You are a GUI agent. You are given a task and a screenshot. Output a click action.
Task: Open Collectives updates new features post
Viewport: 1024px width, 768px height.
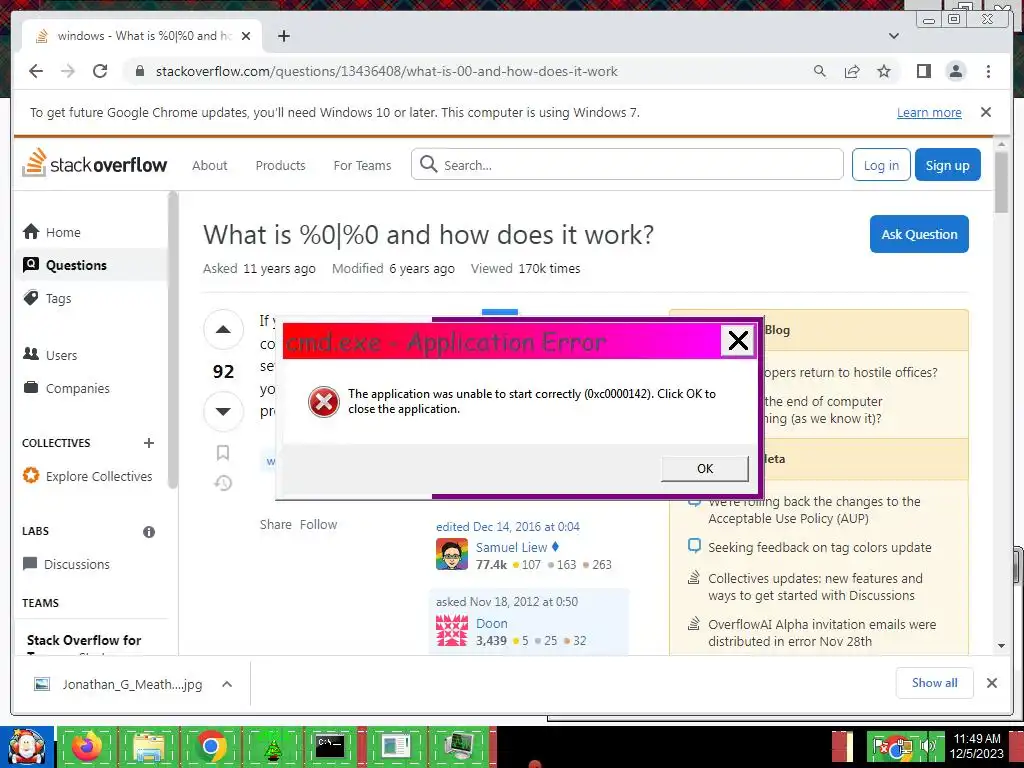click(x=815, y=587)
